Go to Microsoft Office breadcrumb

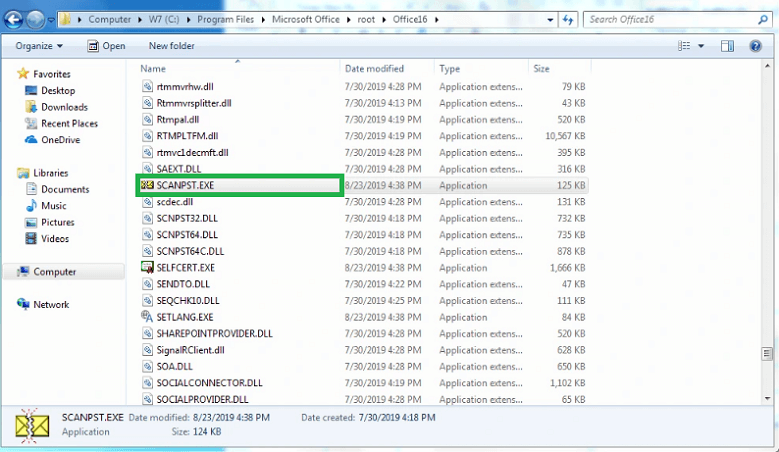point(306,19)
